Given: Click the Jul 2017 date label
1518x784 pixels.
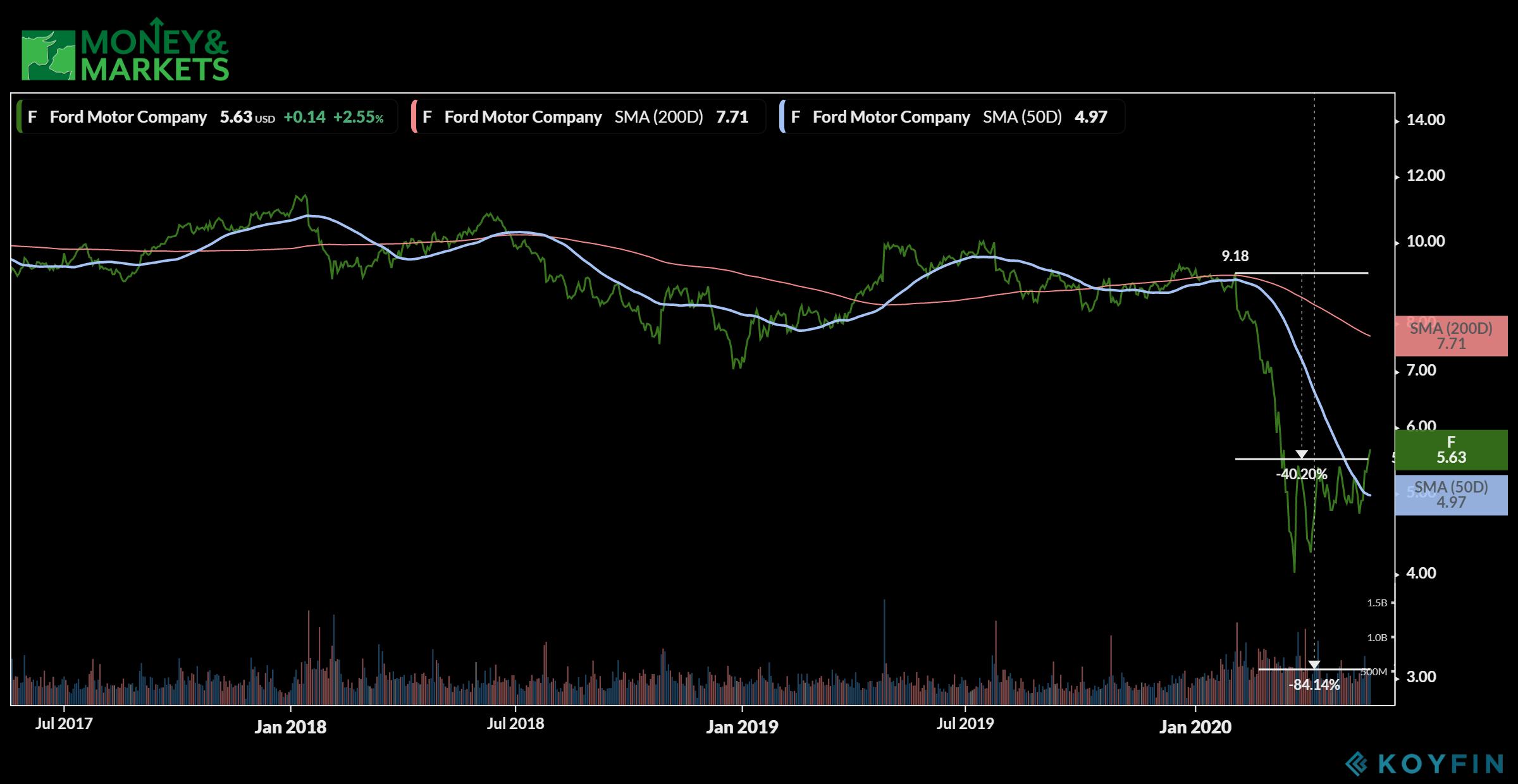Looking at the screenshot, I should (x=64, y=723).
